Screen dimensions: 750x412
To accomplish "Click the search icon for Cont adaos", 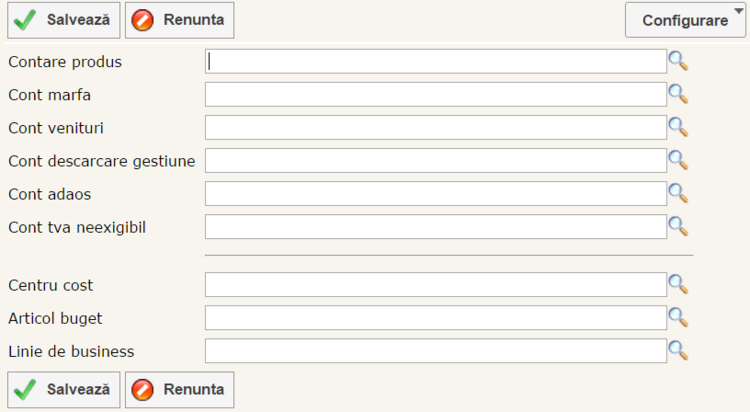I will coord(678,193).
